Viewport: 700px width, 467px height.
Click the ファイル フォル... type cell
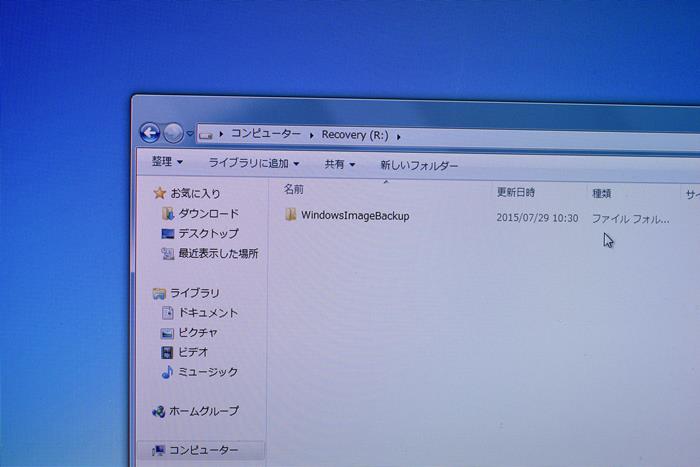click(x=630, y=219)
